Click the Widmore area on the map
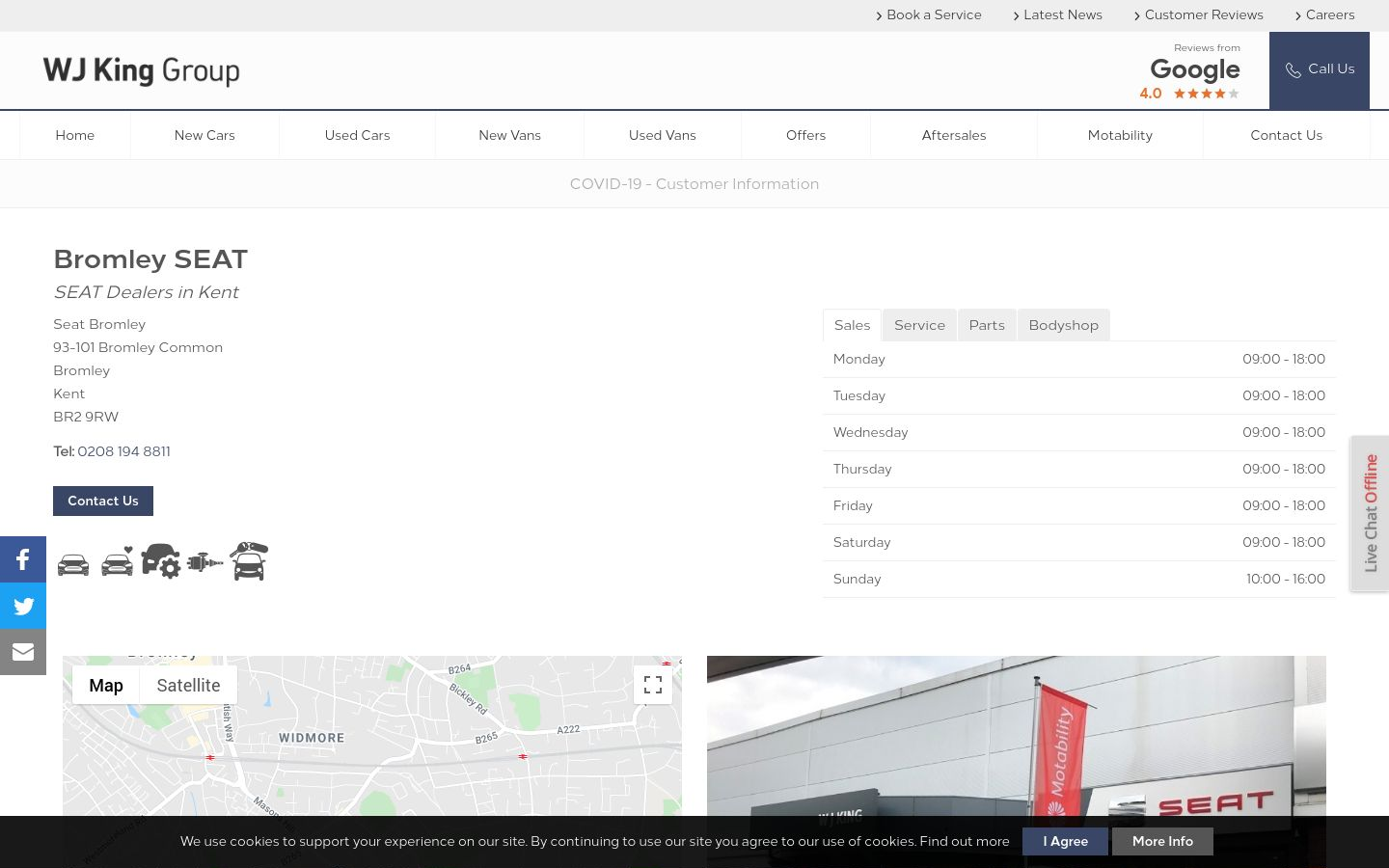Screen dimensions: 1389x868 312,738
